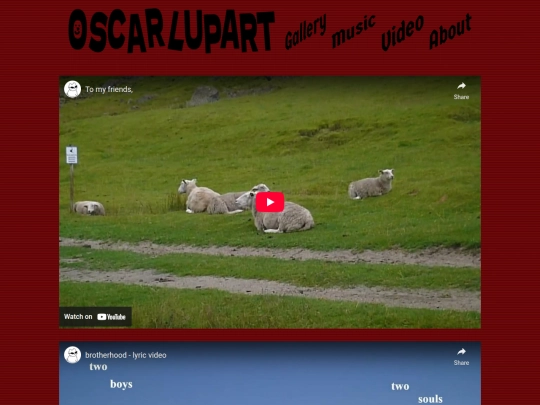
Task: Go to the Music section
Action: 353,31
